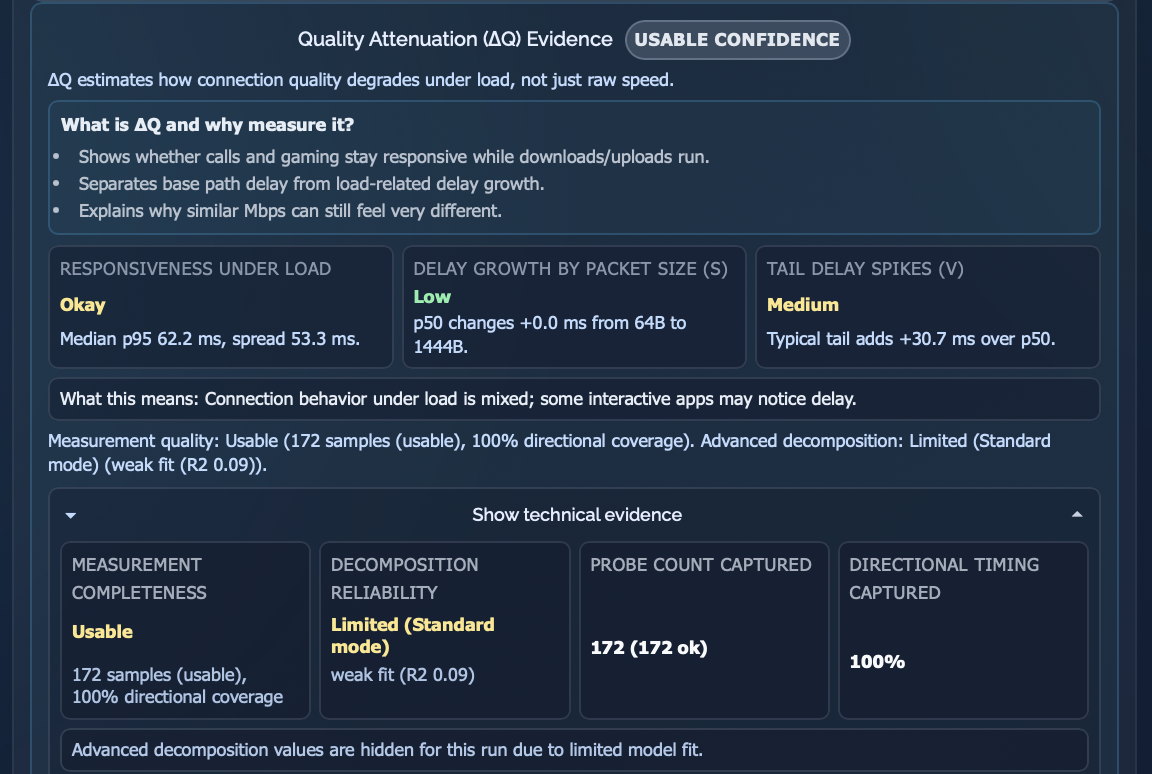Click the down arrow beside technical evidence
Image resolution: width=1152 pixels, height=774 pixels.
71,516
